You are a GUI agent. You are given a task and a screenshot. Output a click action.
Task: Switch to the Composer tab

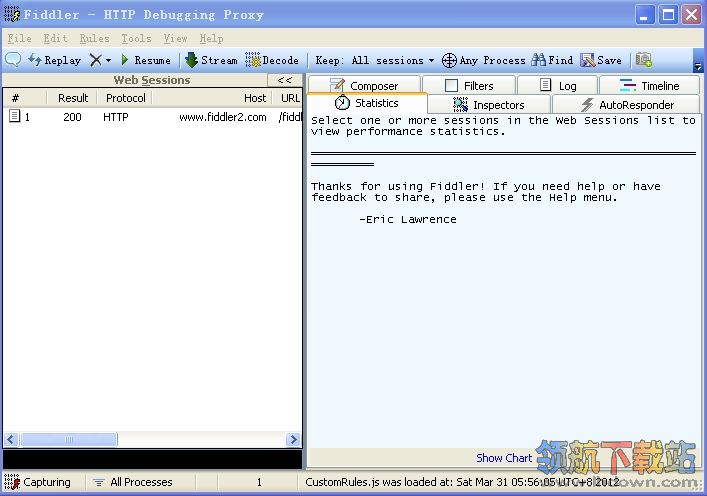tap(364, 85)
